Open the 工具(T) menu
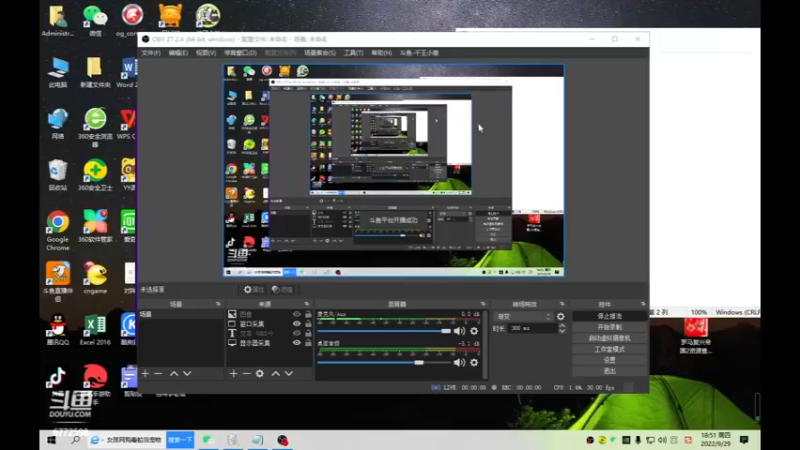 point(353,53)
